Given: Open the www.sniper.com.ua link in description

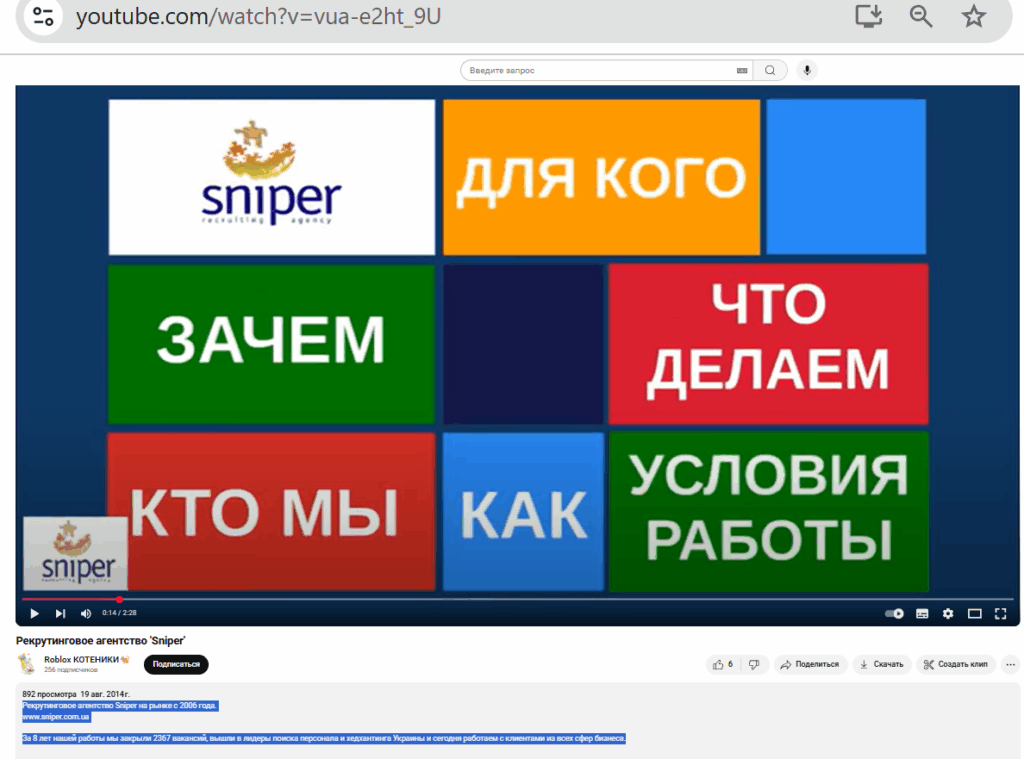Looking at the screenshot, I should point(56,717).
